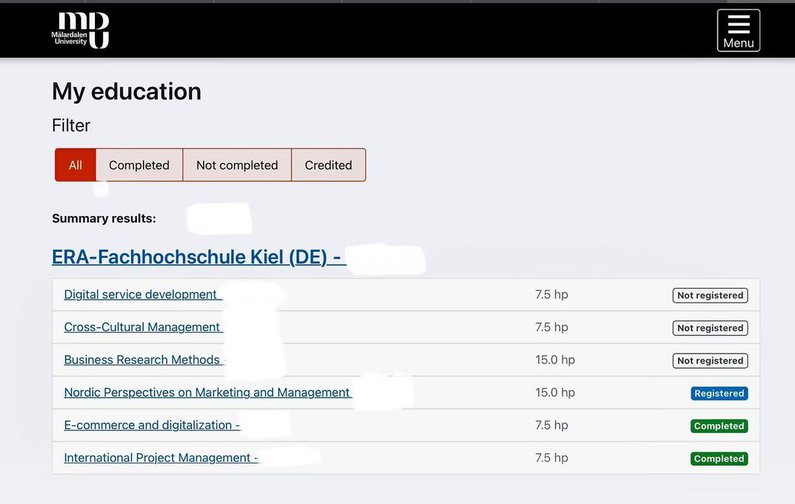Click Not registered badge for Business Research Methods
795x504 pixels.
pyautogui.click(x=710, y=361)
